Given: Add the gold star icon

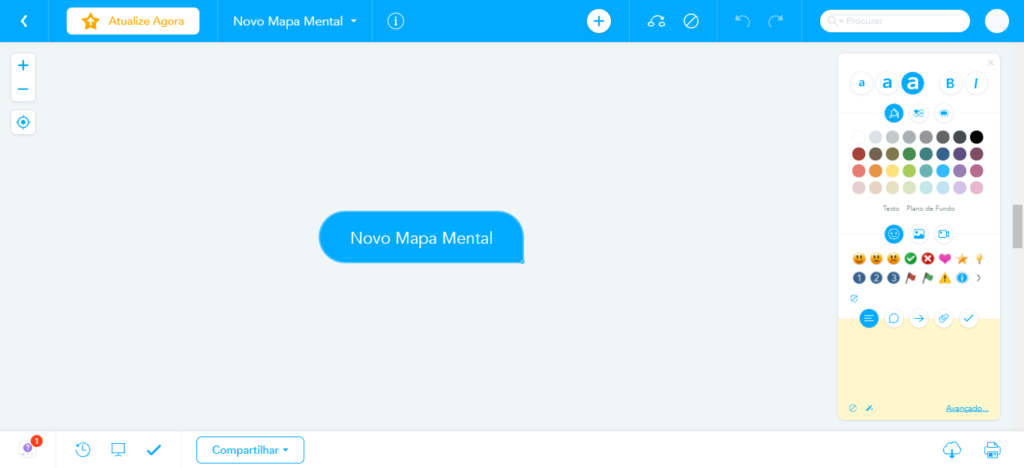Looking at the screenshot, I should pos(961,258).
